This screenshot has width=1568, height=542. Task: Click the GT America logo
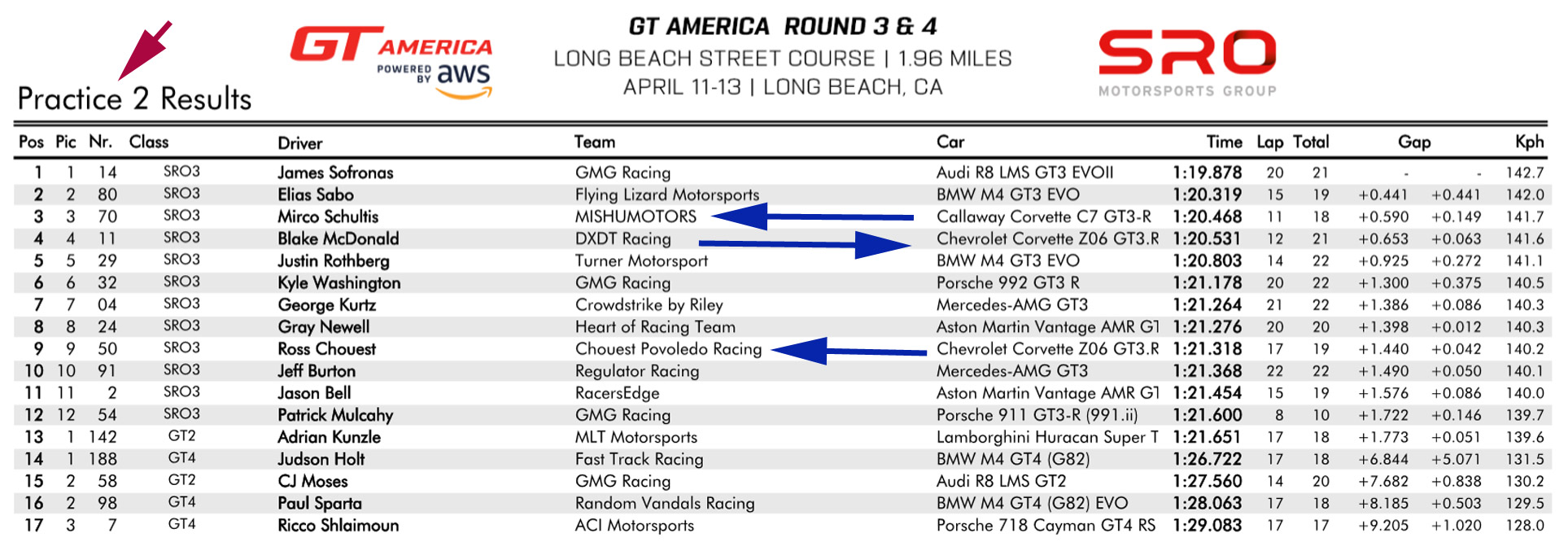pyautogui.click(x=391, y=46)
